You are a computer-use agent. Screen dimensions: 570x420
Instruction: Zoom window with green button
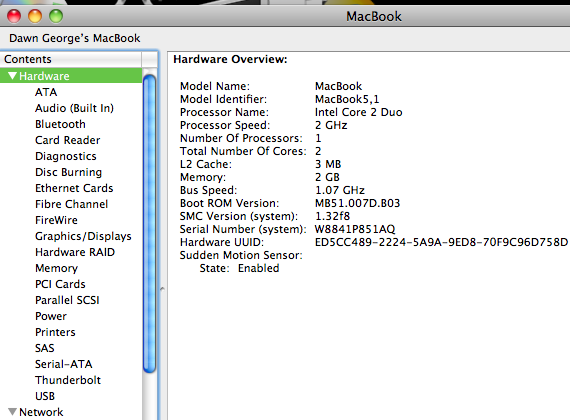[x=56, y=16]
